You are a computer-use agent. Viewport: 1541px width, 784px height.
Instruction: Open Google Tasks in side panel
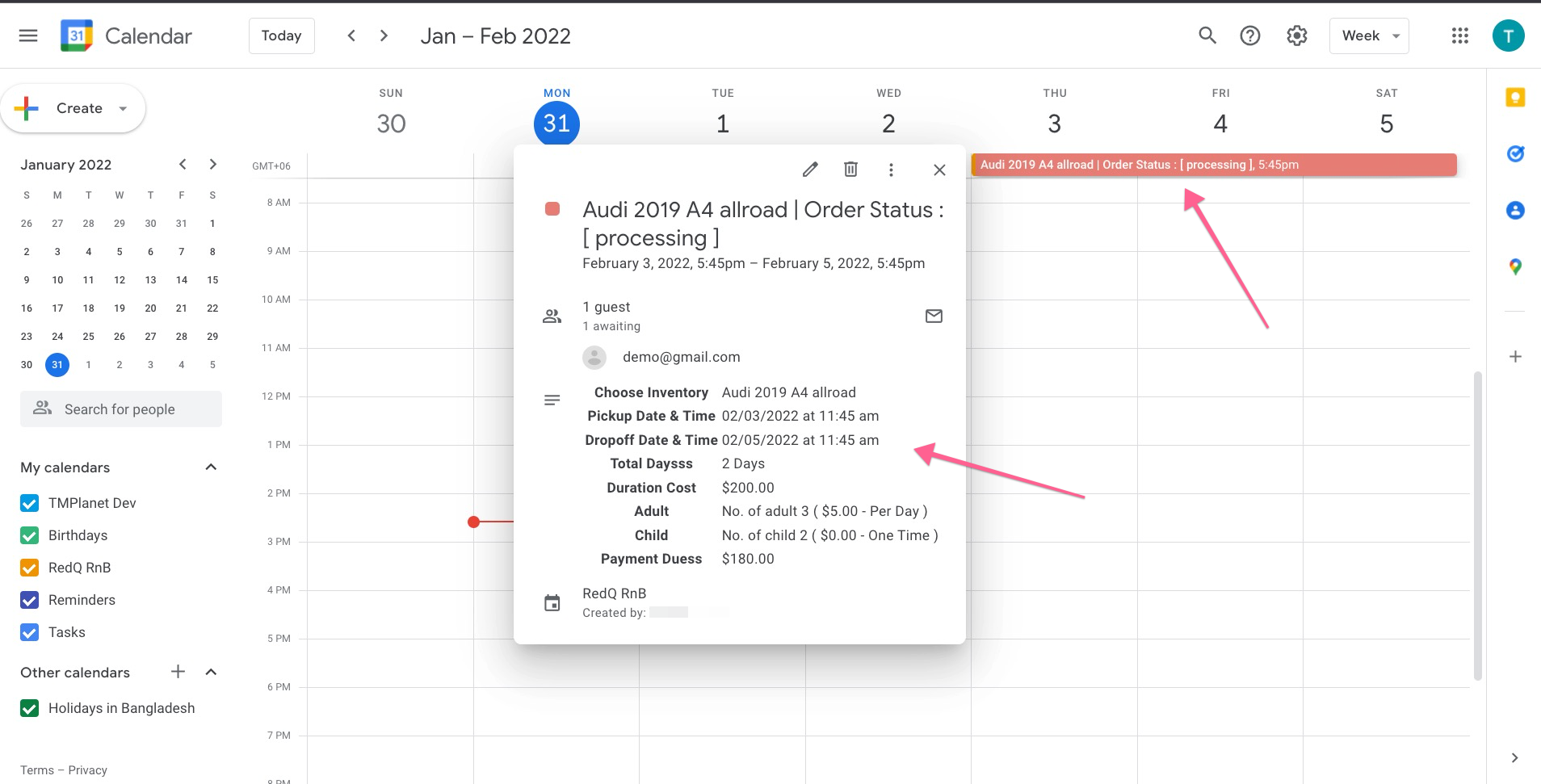[x=1515, y=153]
